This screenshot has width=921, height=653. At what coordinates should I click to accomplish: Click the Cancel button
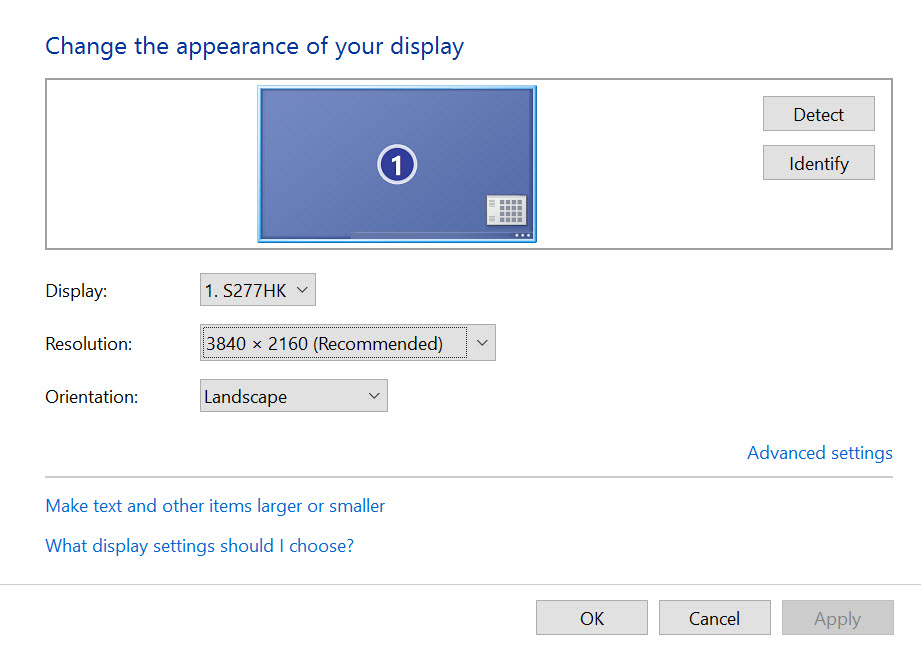click(x=714, y=618)
